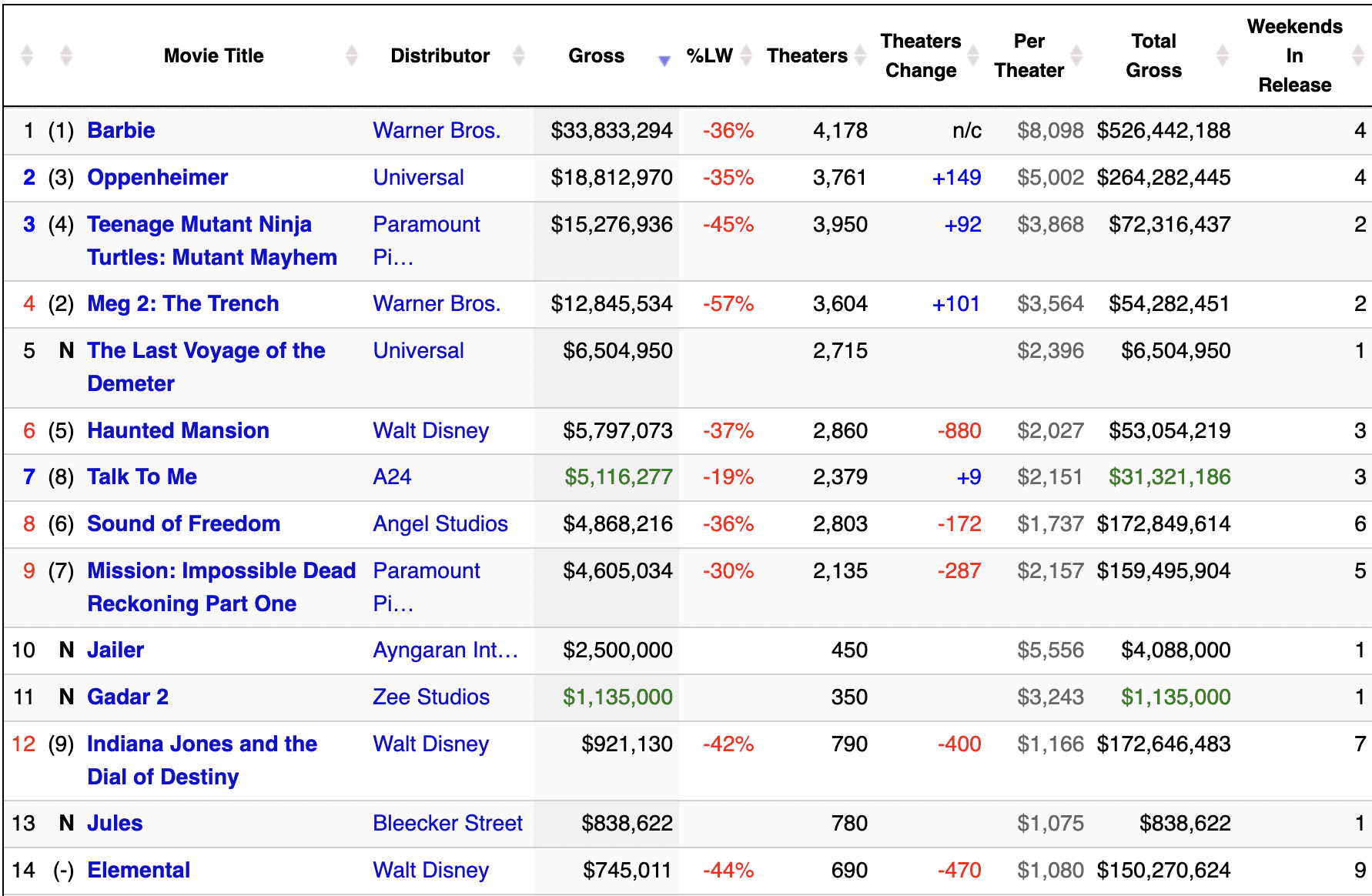The height and width of the screenshot is (896, 1372).
Task: Open the Jules movie link
Action: (x=114, y=823)
